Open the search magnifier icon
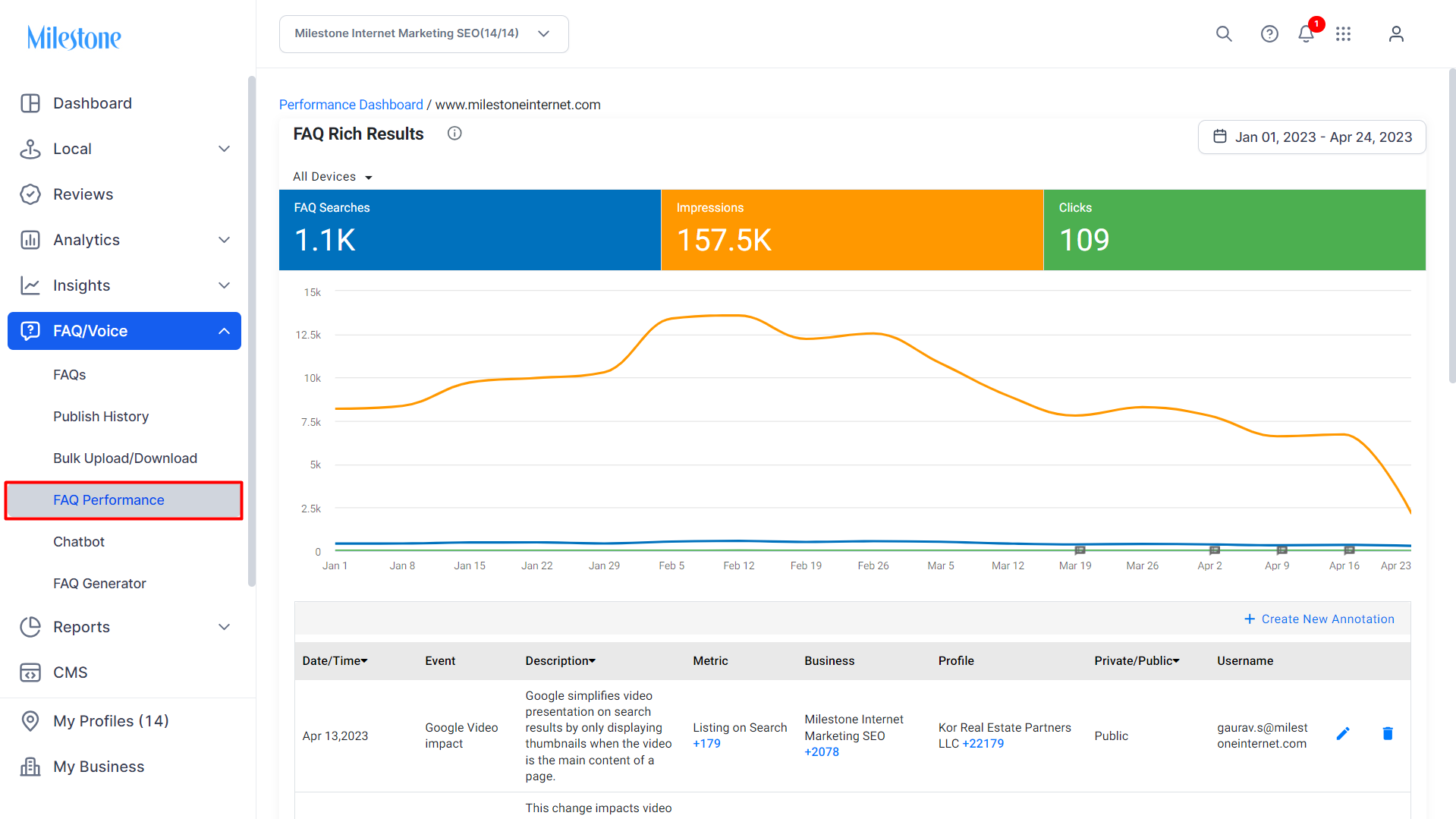 [1224, 34]
